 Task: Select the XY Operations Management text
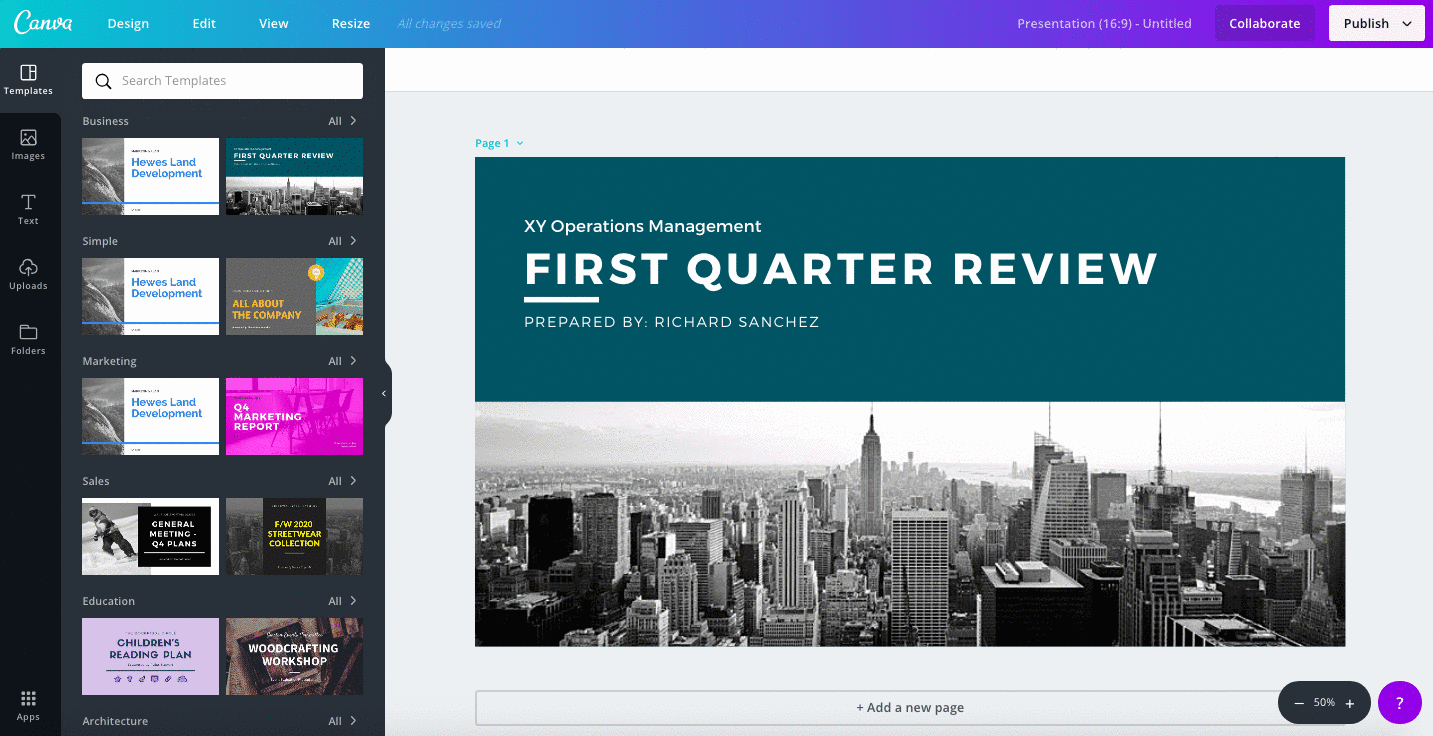click(643, 226)
